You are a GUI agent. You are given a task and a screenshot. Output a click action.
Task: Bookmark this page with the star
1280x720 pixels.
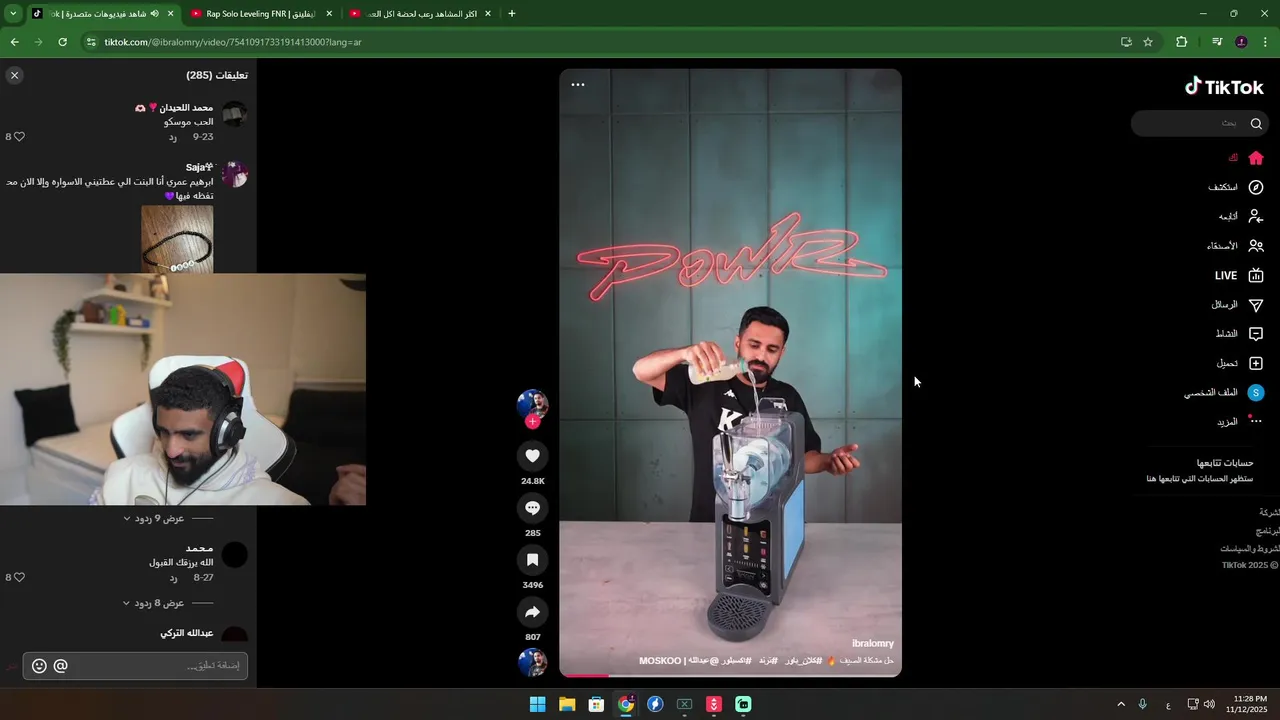(1148, 42)
